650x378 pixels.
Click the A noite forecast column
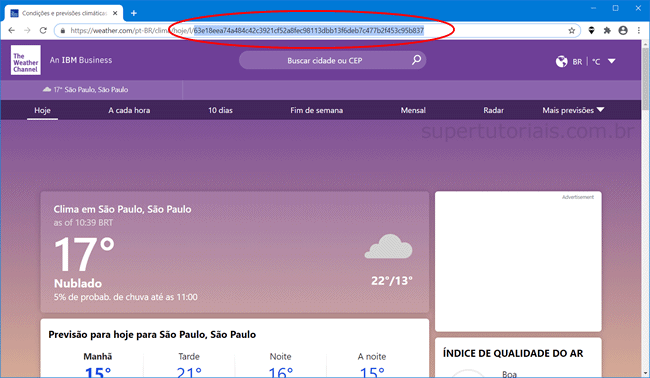click(x=372, y=366)
